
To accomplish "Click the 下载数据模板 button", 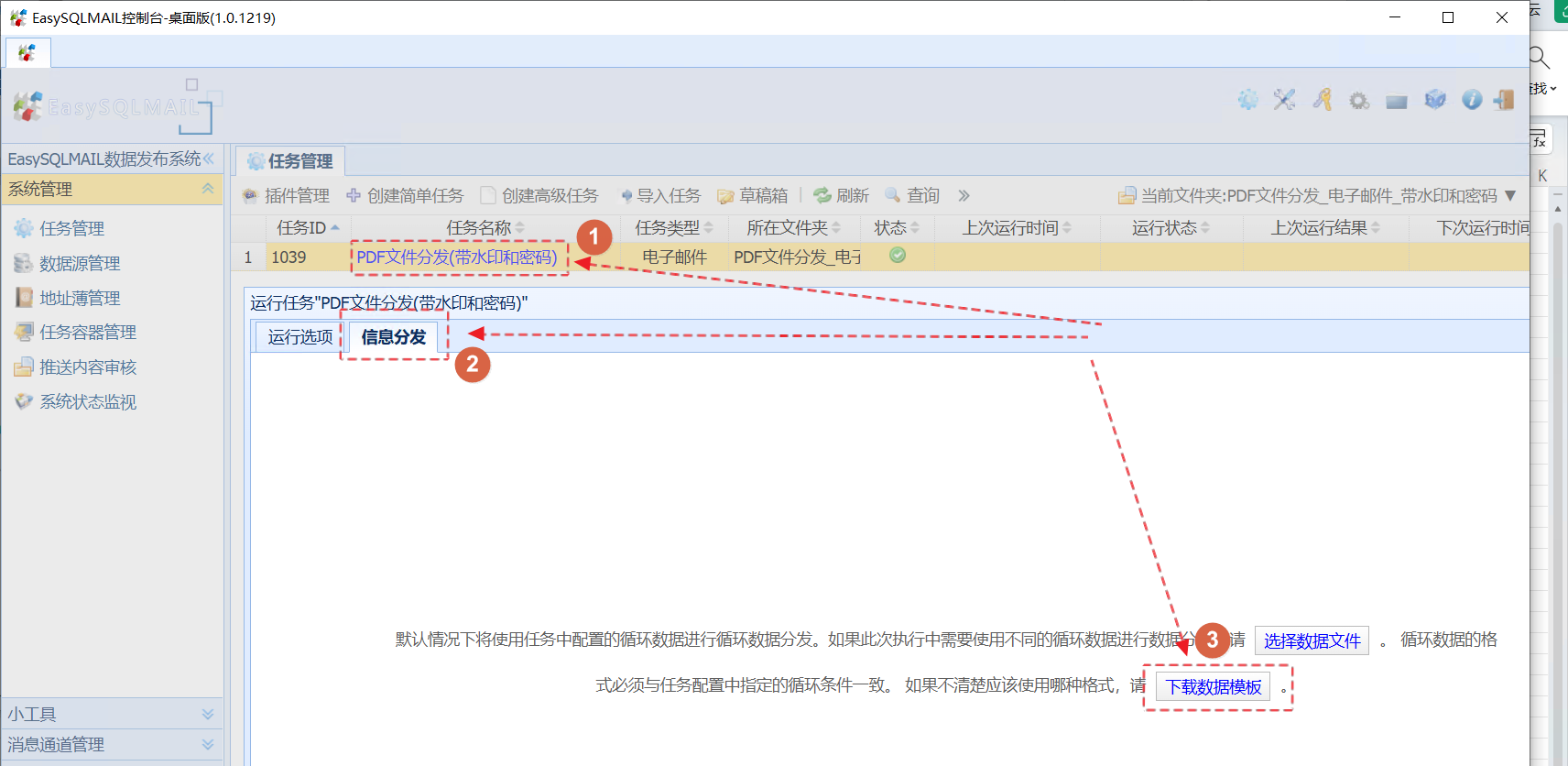I will coord(1213,686).
